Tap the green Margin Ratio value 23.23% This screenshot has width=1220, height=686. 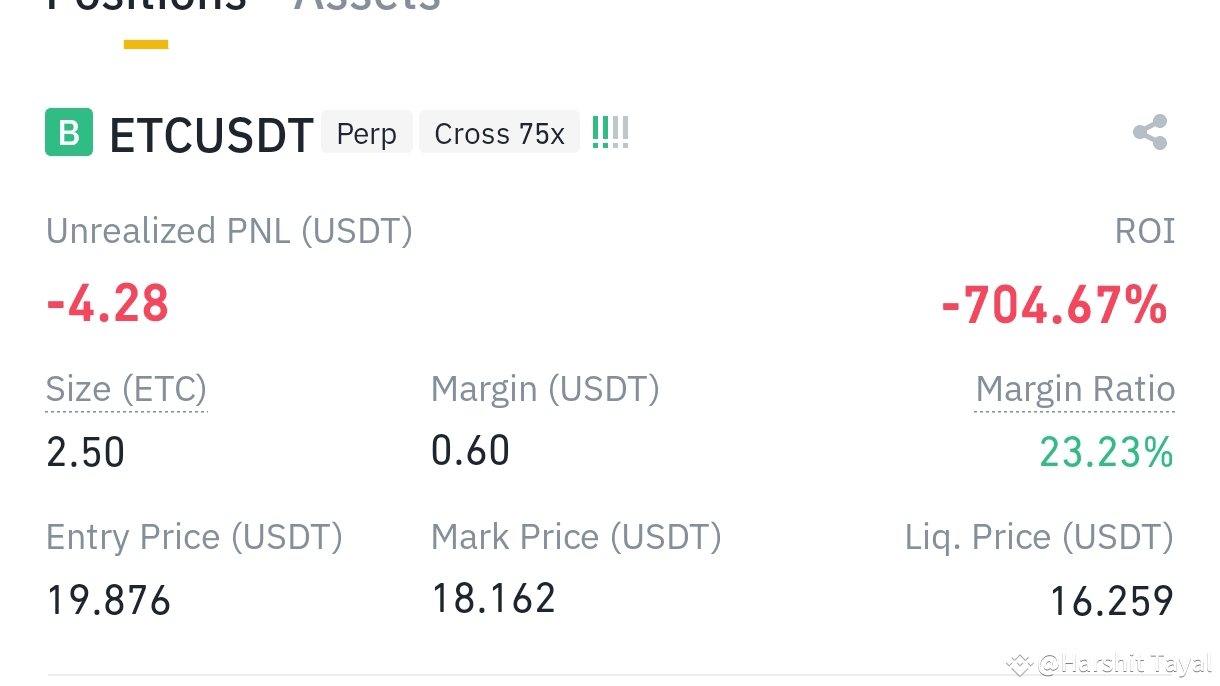tap(1106, 452)
